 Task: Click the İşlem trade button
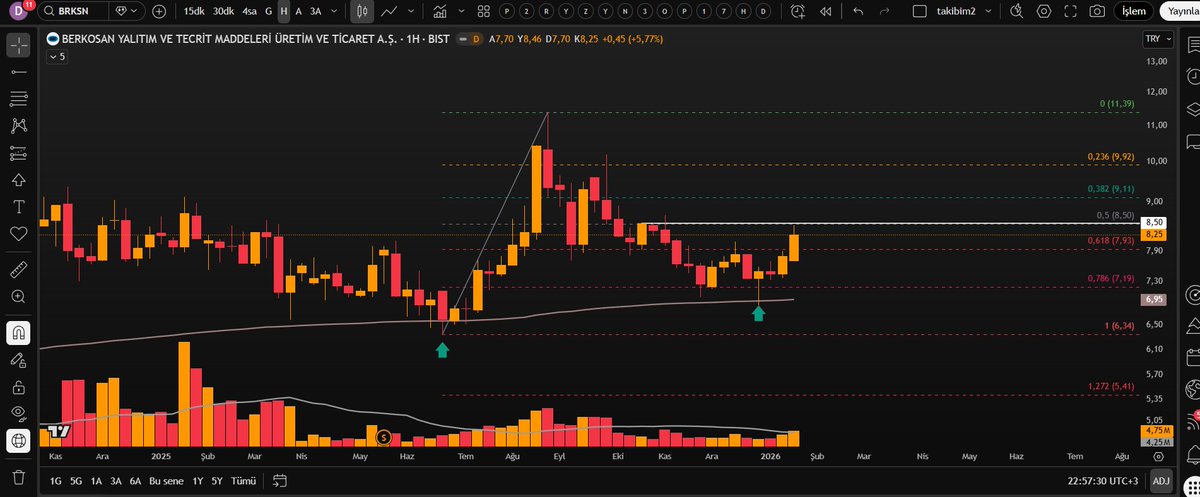point(1133,11)
